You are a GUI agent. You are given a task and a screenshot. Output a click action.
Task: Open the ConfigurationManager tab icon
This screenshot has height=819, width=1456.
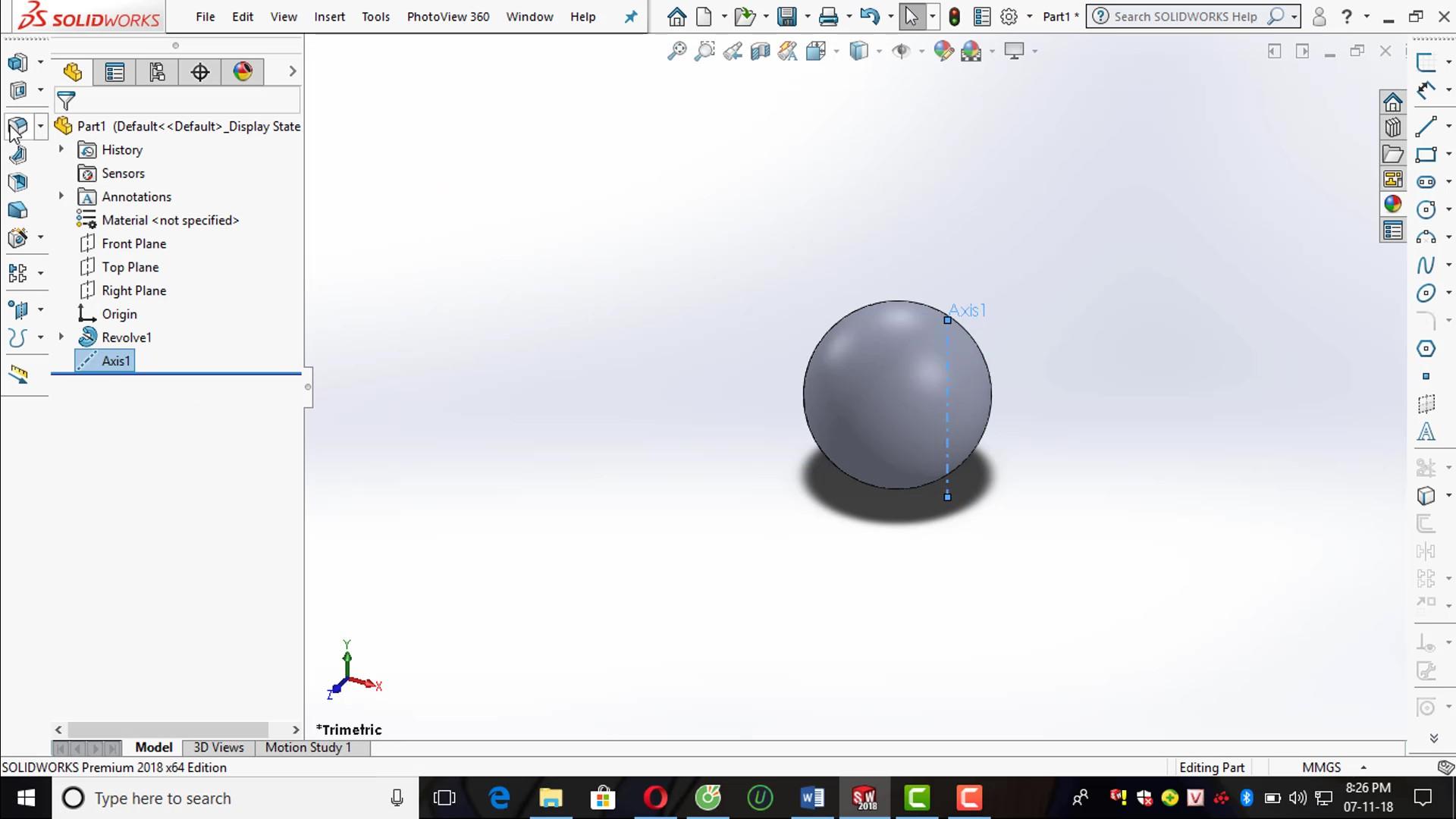157,72
